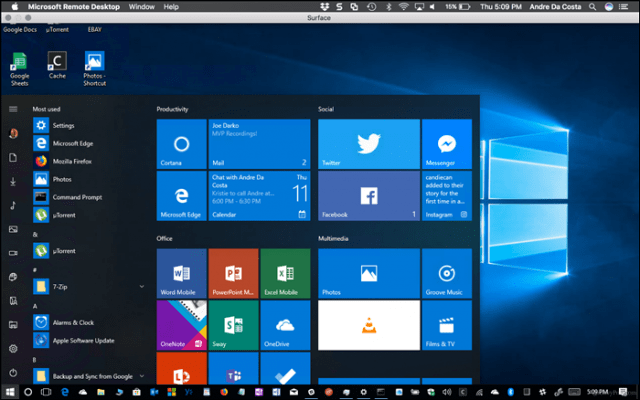Open Firefox on Windows taskbar
This screenshot has height=400, width=640.
click(224, 392)
